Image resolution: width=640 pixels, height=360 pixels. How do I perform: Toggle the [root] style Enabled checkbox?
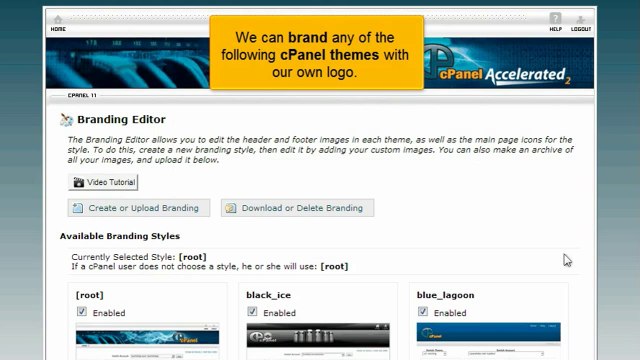[82, 312]
